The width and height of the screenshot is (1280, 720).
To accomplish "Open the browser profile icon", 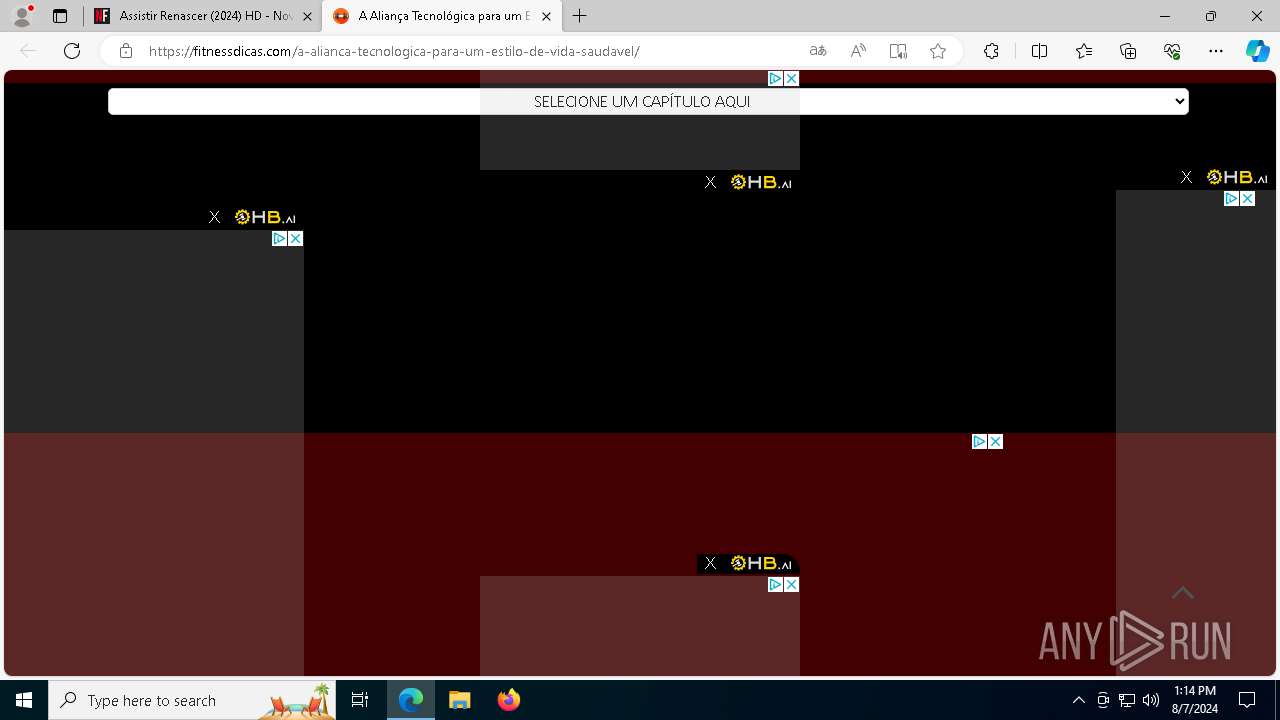I will pyautogui.click(x=22, y=16).
